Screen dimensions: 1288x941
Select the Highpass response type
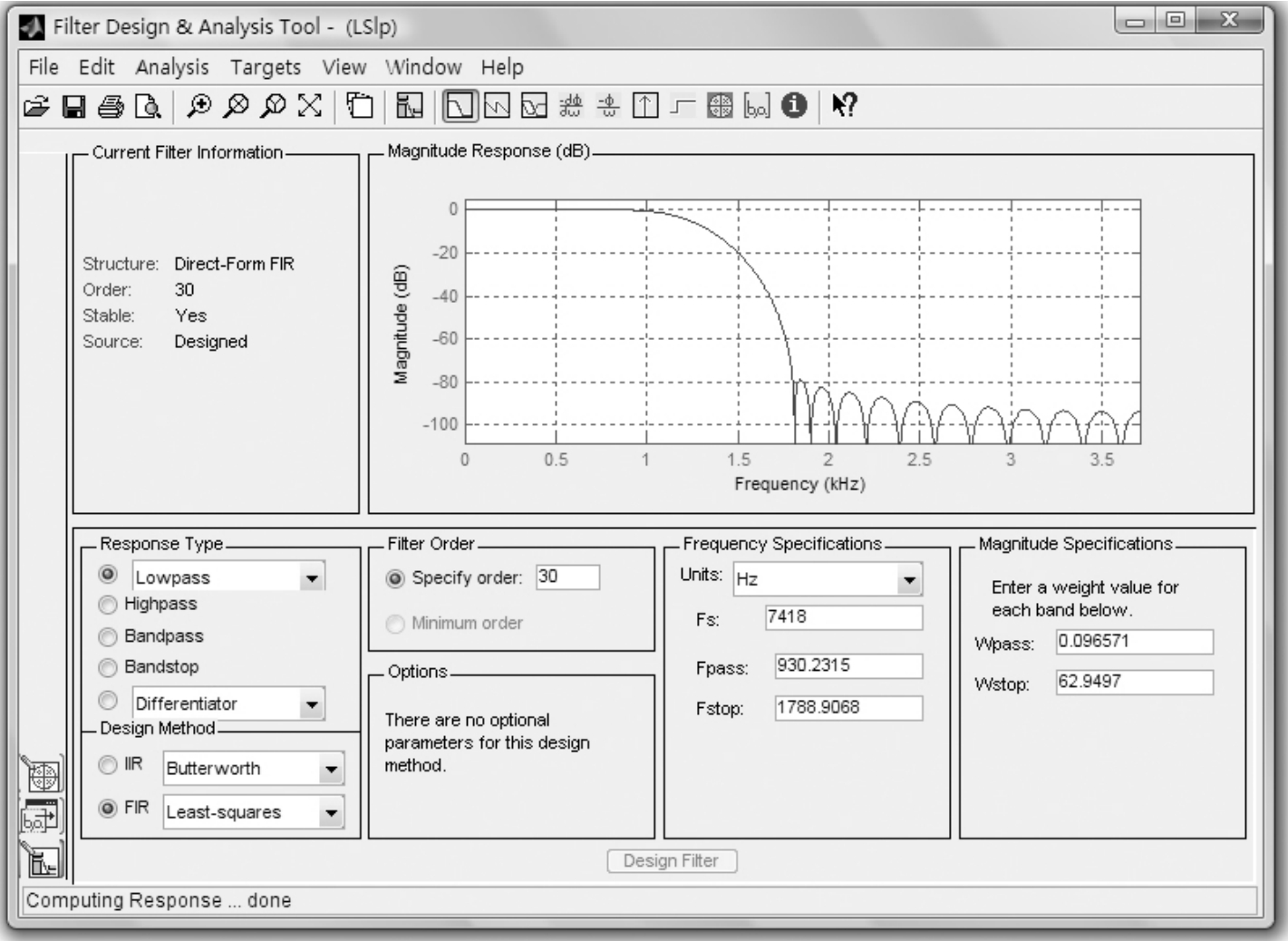[108, 605]
